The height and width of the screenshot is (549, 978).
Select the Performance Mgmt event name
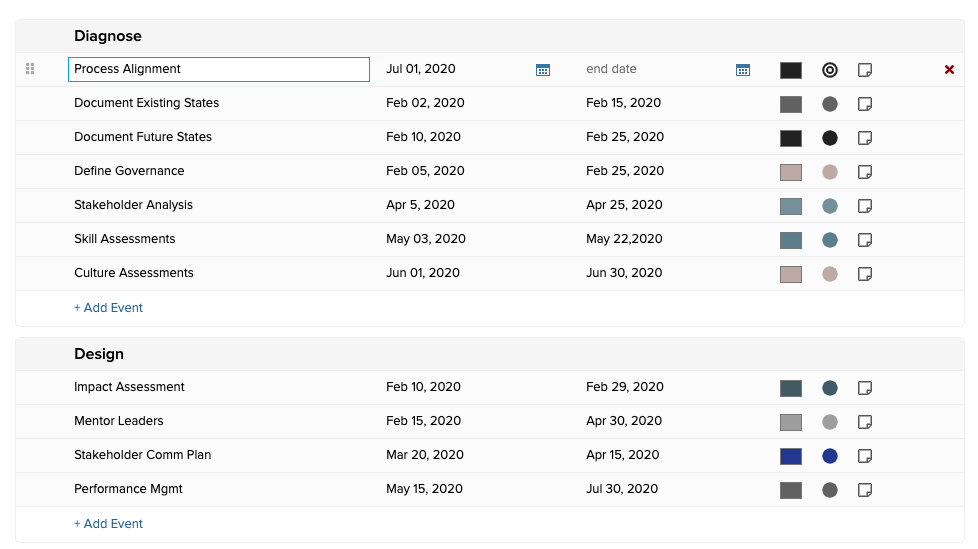[128, 488]
